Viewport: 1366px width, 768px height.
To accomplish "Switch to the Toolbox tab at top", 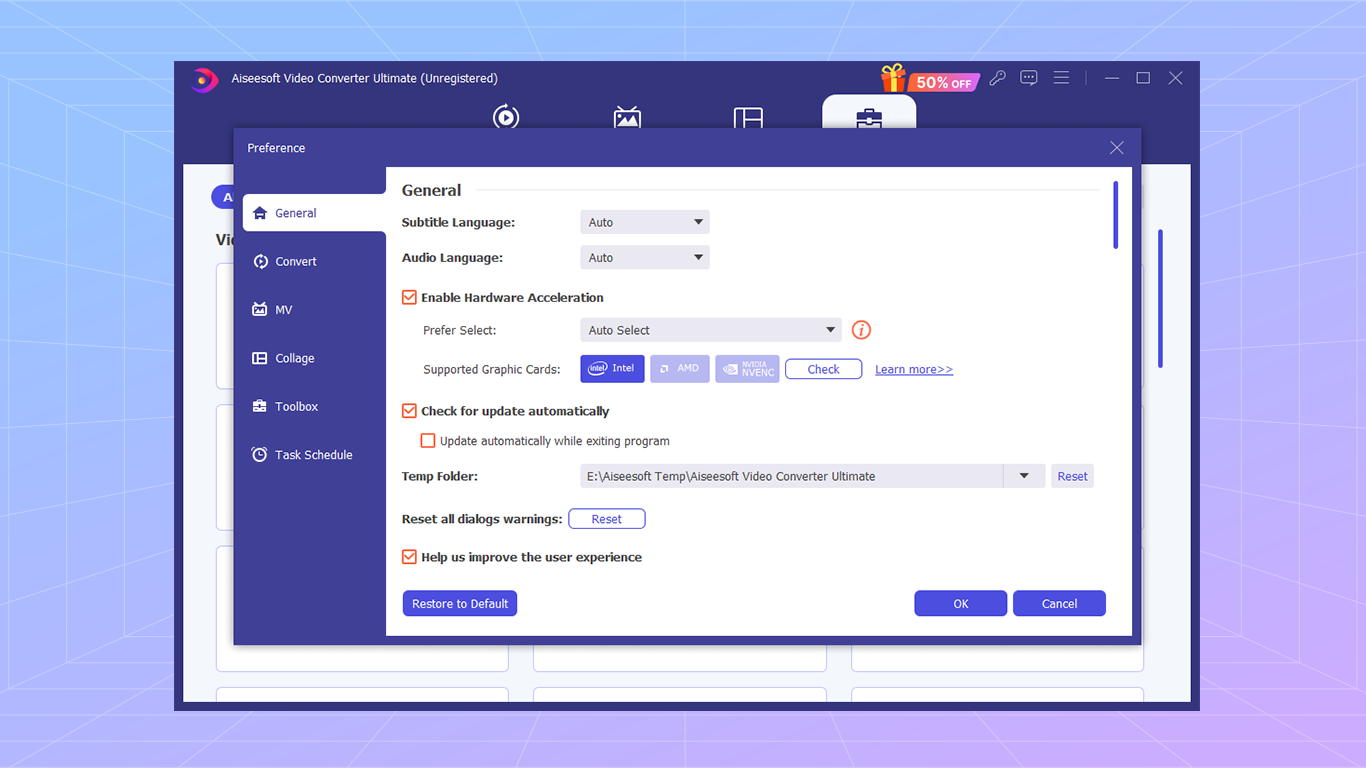I will click(868, 115).
